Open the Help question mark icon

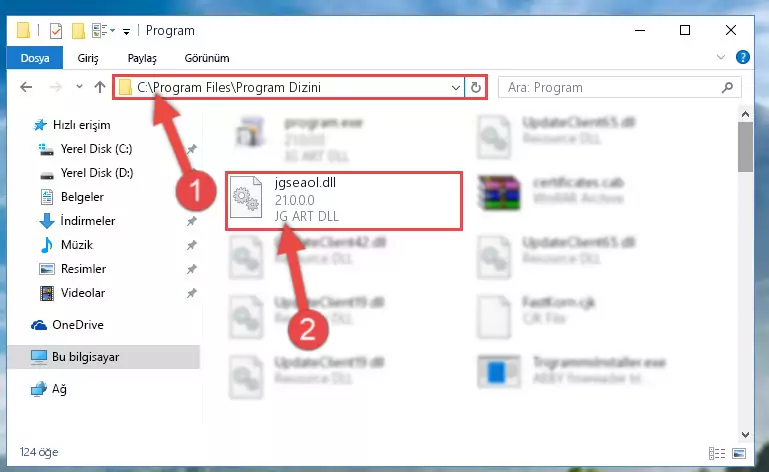tap(743, 57)
